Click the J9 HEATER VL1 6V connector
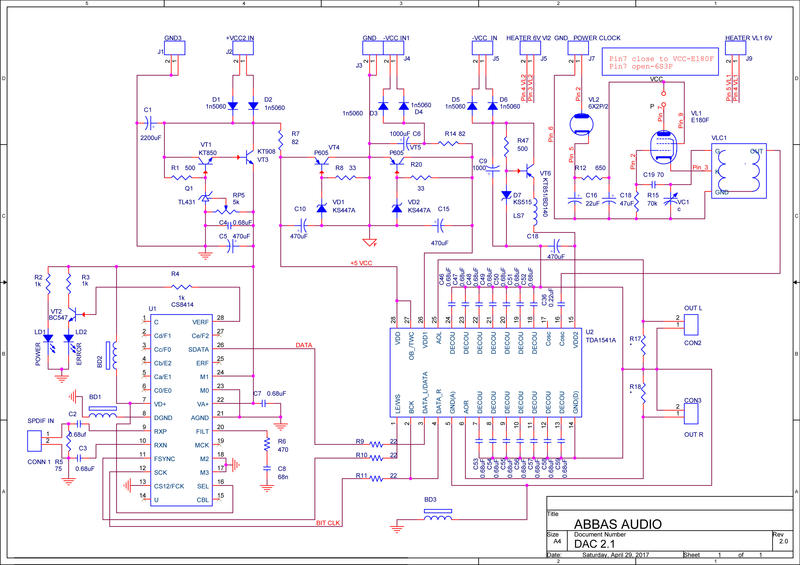Viewport: 800px width, 565px height. click(x=735, y=48)
